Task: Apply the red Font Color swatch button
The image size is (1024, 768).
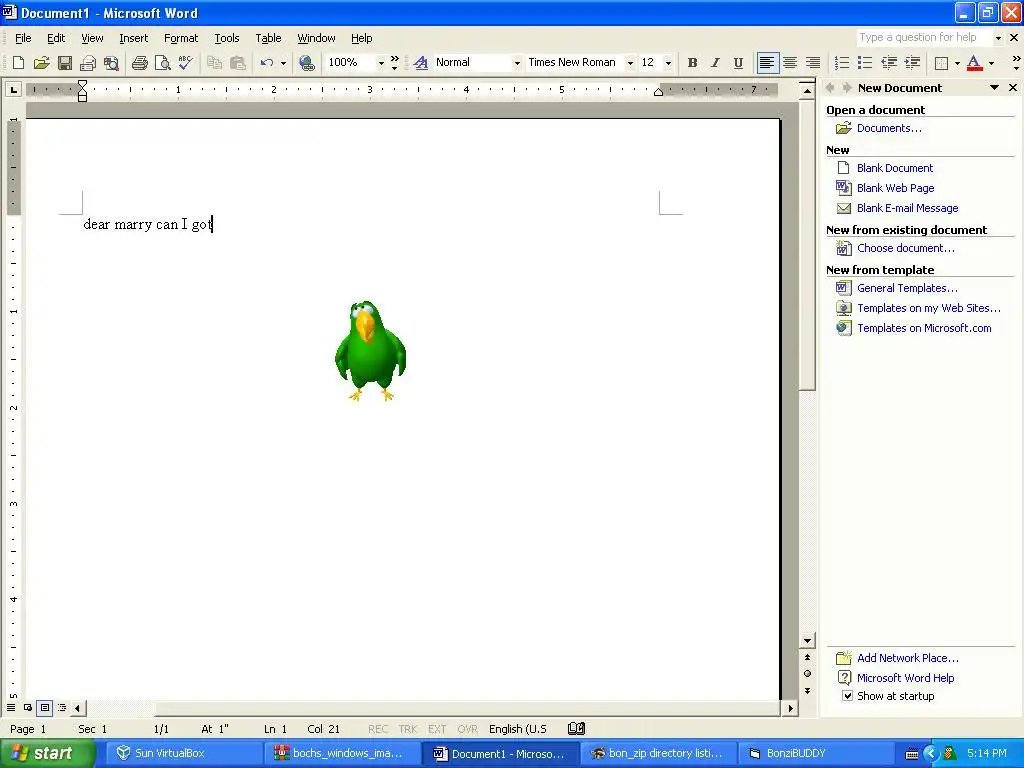Action: point(974,63)
